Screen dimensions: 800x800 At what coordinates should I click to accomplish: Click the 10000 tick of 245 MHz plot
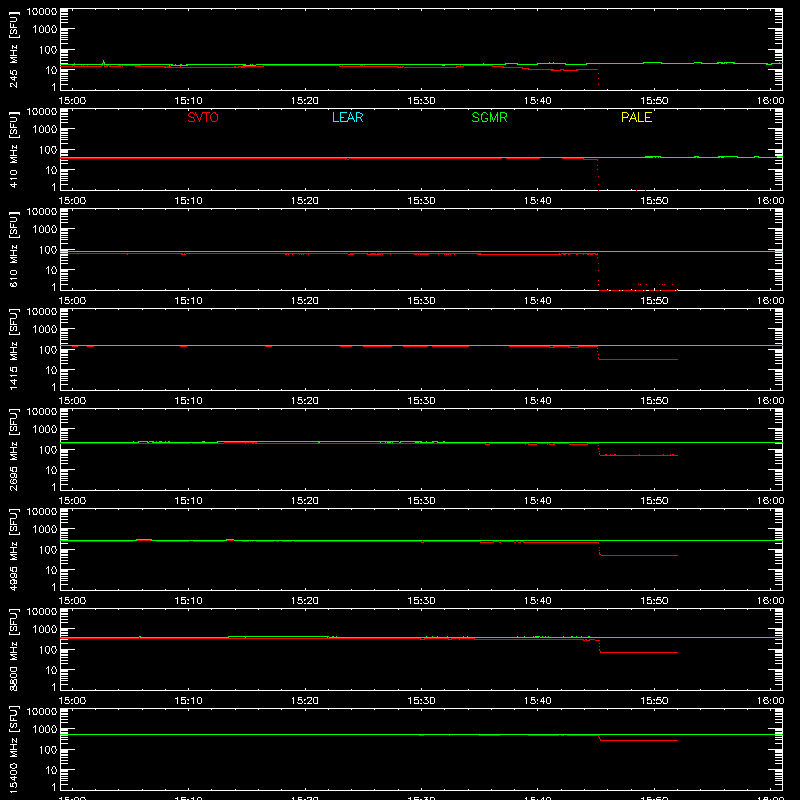42,12
